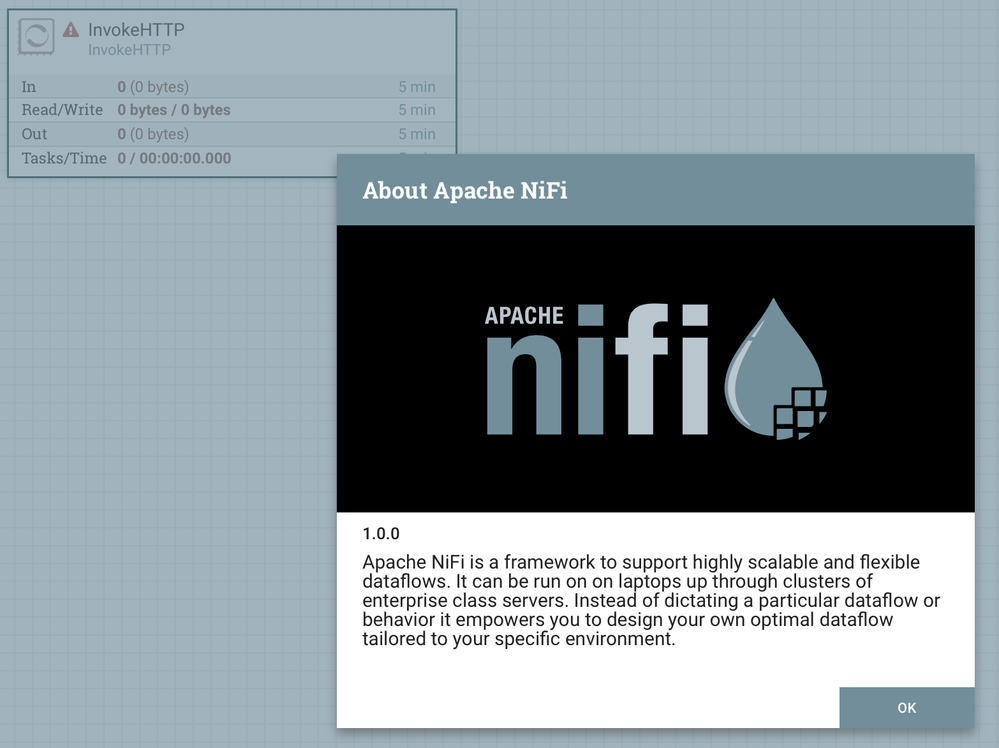
Task: Click the NiFi description paragraph text
Action: pos(651,600)
